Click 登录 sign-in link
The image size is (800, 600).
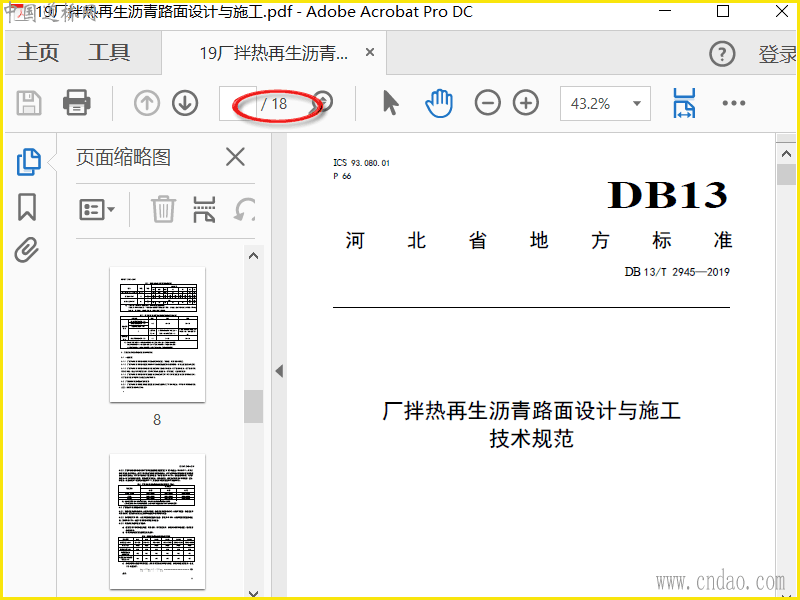[778, 54]
